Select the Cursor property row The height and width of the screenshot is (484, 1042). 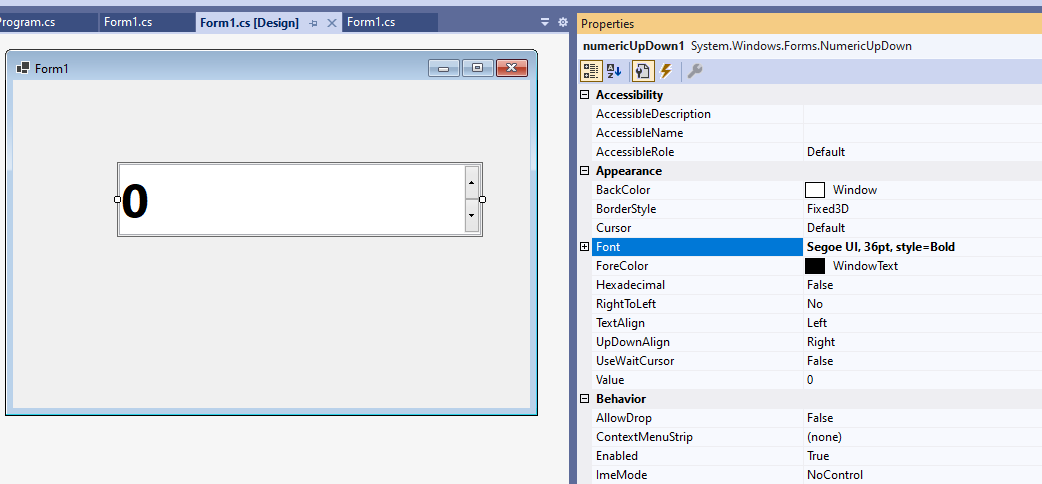click(817, 228)
